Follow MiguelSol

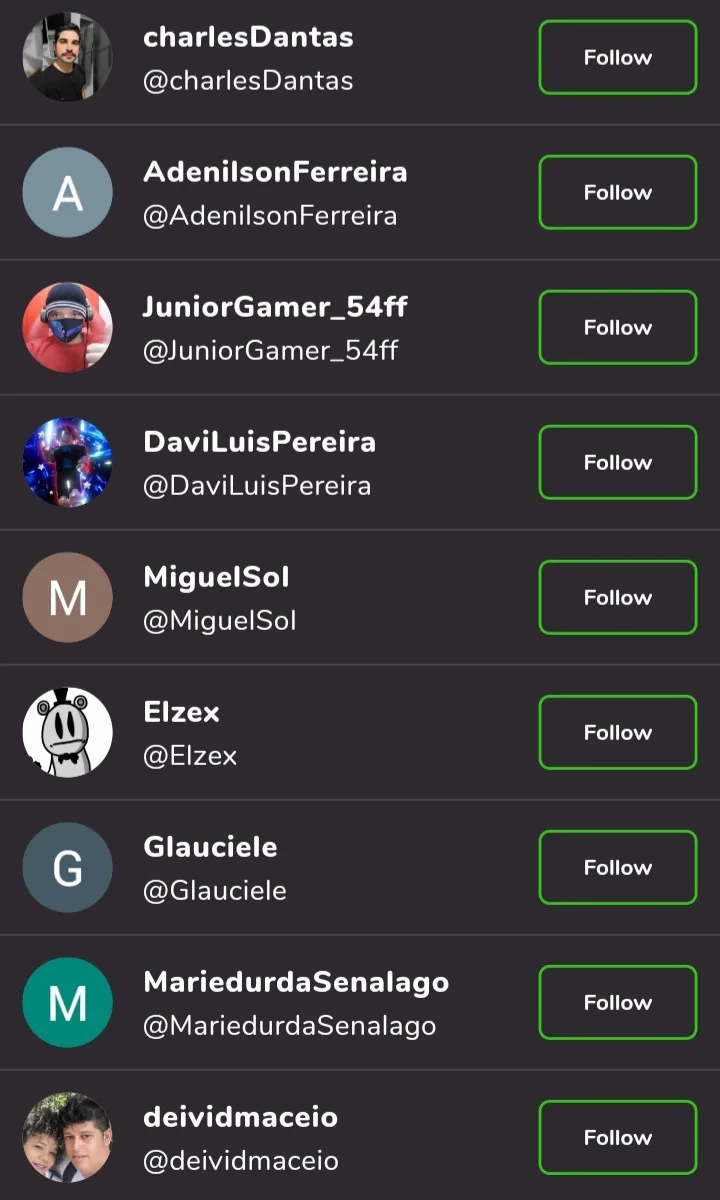[x=617, y=598]
